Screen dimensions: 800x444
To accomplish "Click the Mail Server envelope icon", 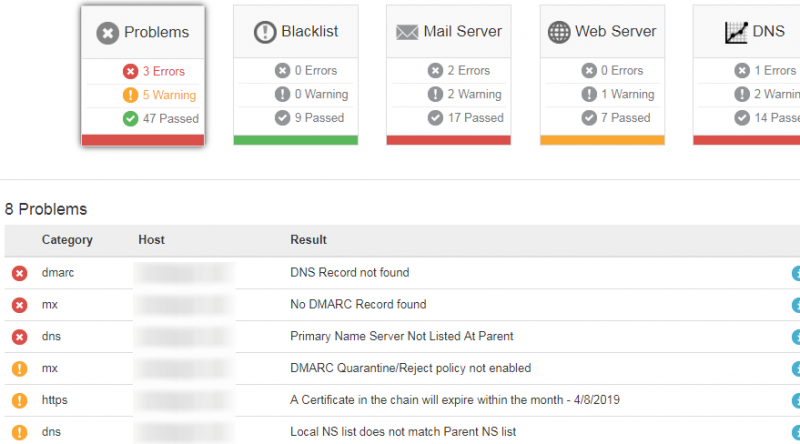I will point(407,32).
